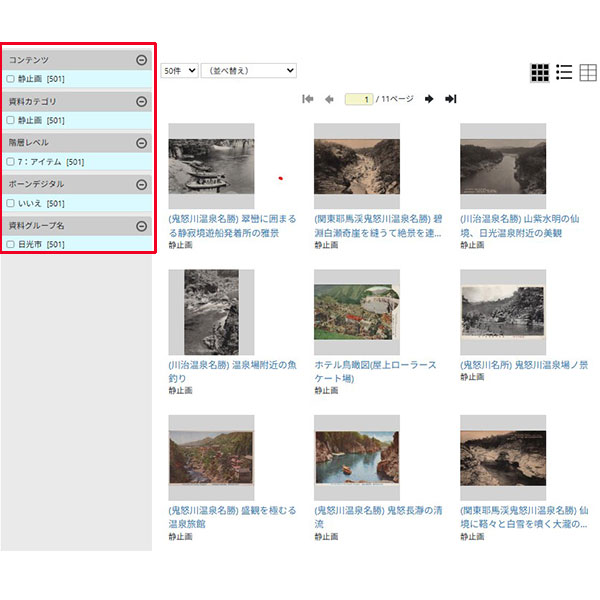Collapse the ボーンデジタル filter section

point(142,185)
